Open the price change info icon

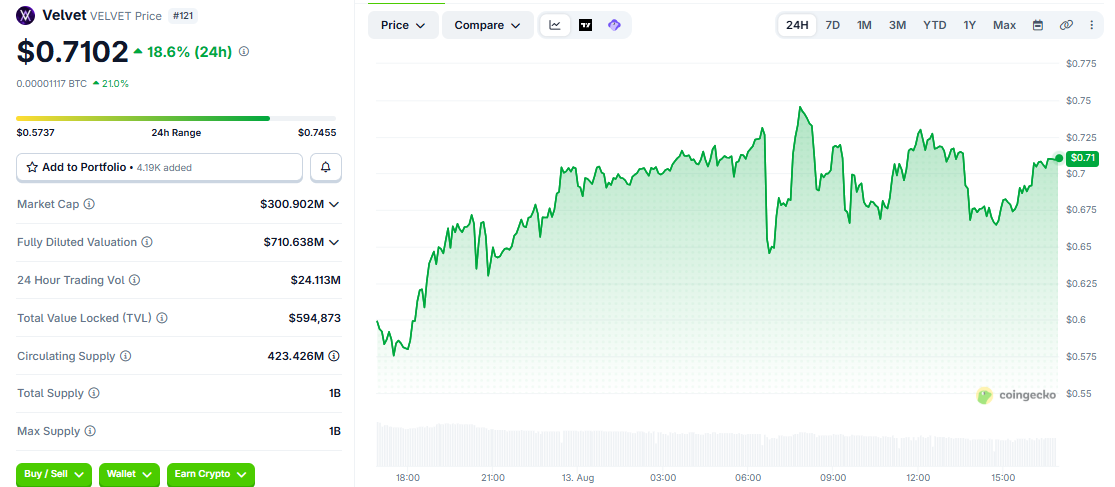click(x=244, y=52)
